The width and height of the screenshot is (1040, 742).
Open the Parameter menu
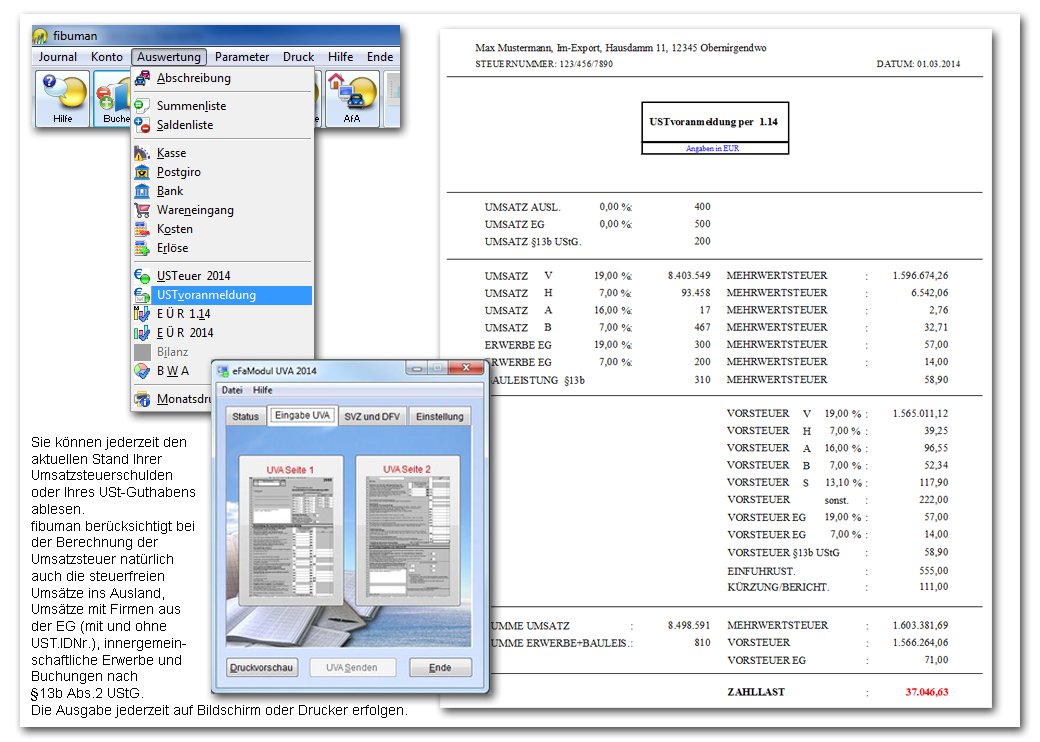pos(241,57)
